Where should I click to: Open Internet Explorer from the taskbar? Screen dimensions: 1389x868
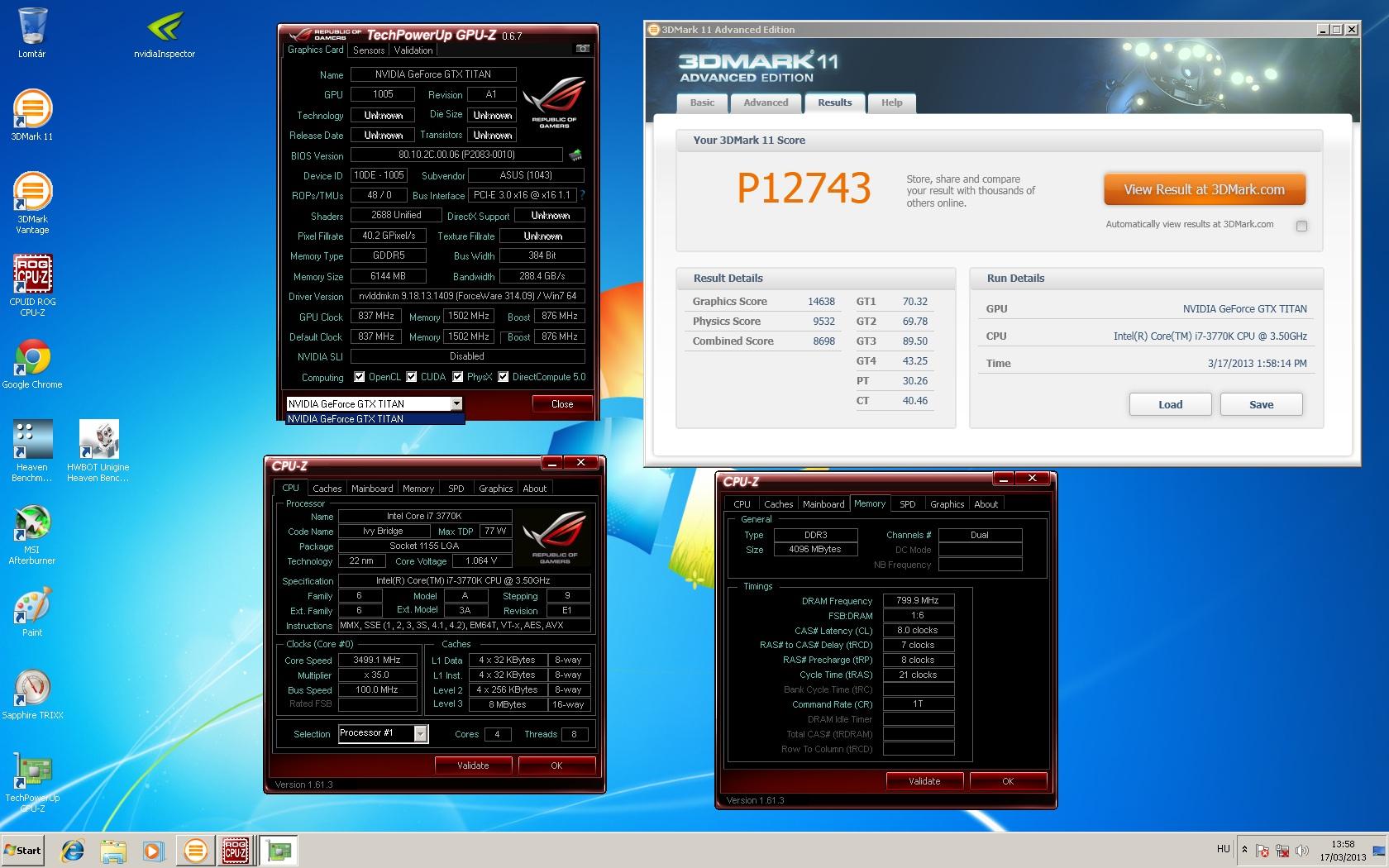tap(73, 851)
